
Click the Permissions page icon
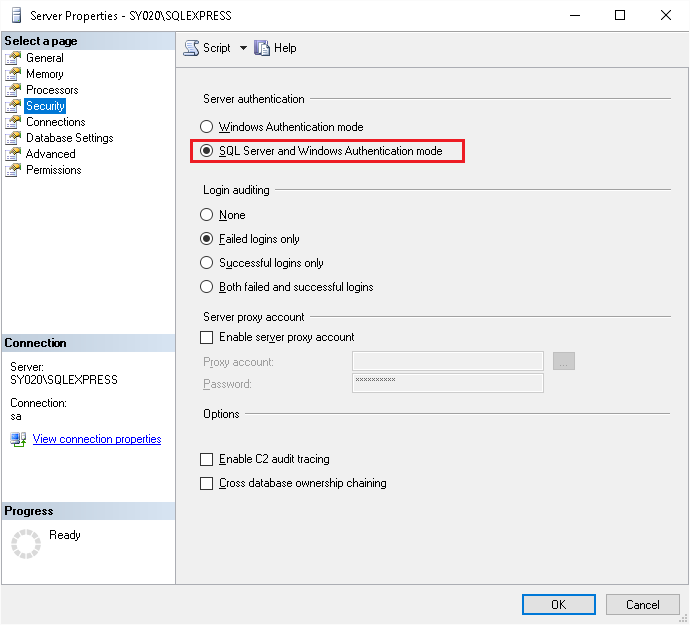[x=13, y=170]
